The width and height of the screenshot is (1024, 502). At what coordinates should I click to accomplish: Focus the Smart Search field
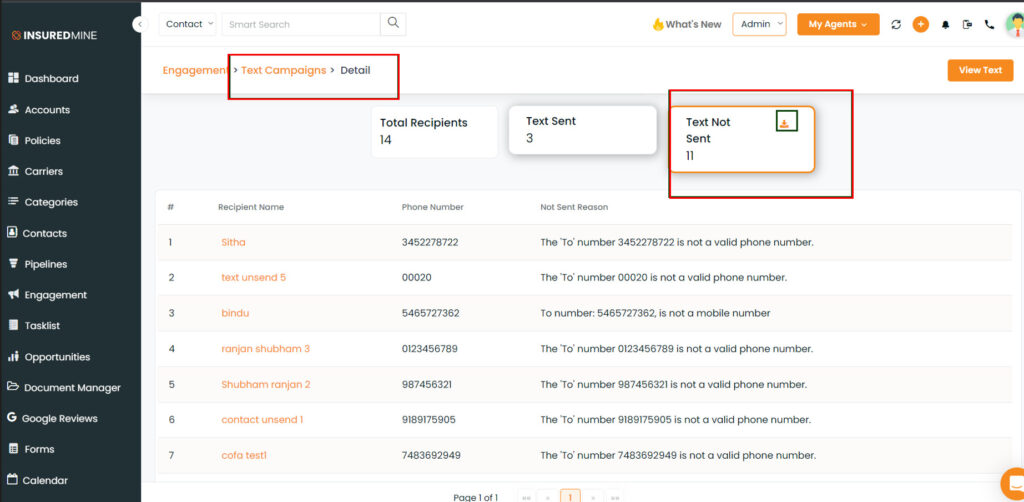[x=301, y=24]
